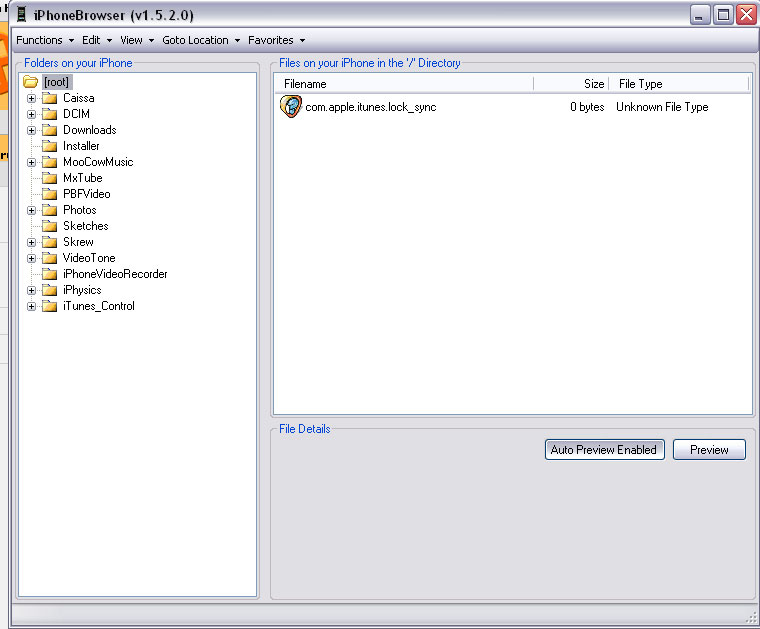Expand the MooCowMusic folder node
Viewport: 760px width, 629px height.
[x=32, y=162]
